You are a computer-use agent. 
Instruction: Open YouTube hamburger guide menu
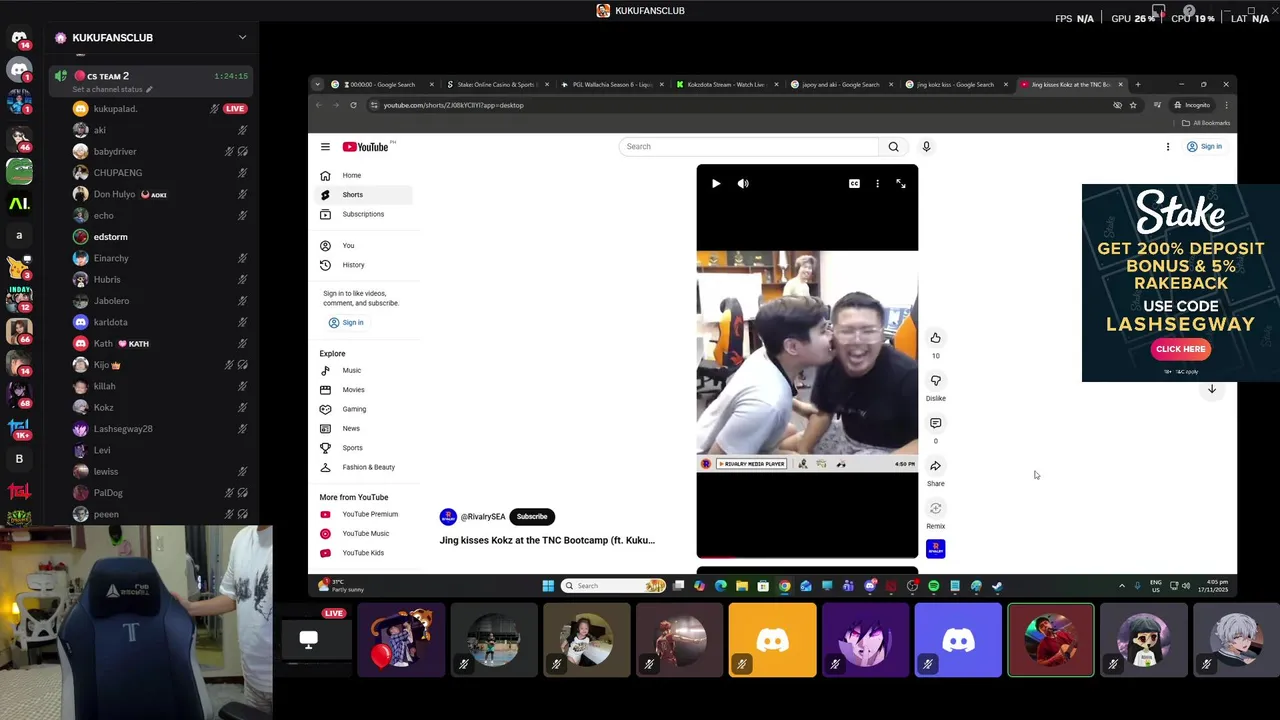click(325, 147)
